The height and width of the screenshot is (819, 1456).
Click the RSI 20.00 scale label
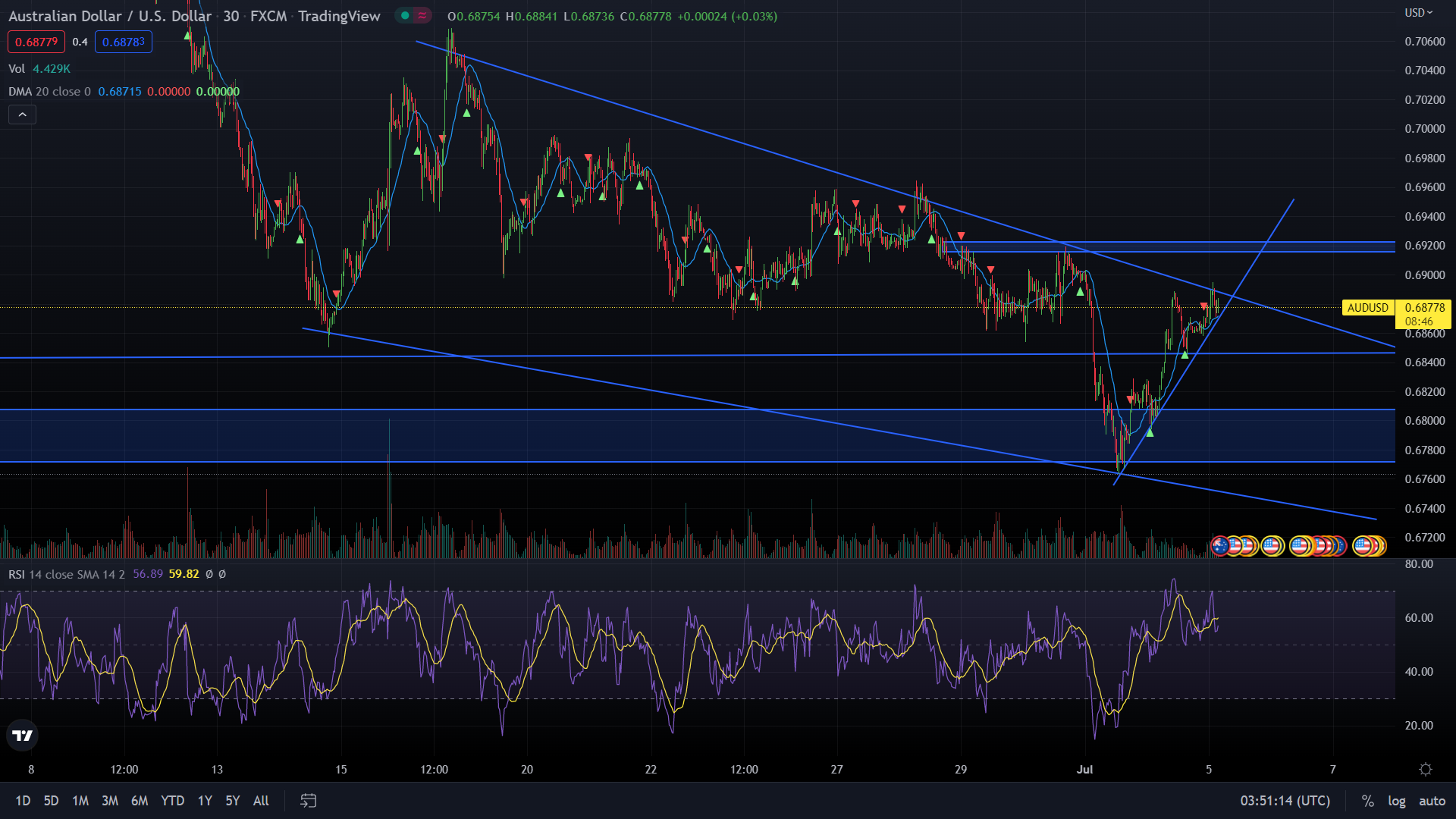click(x=1419, y=726)
